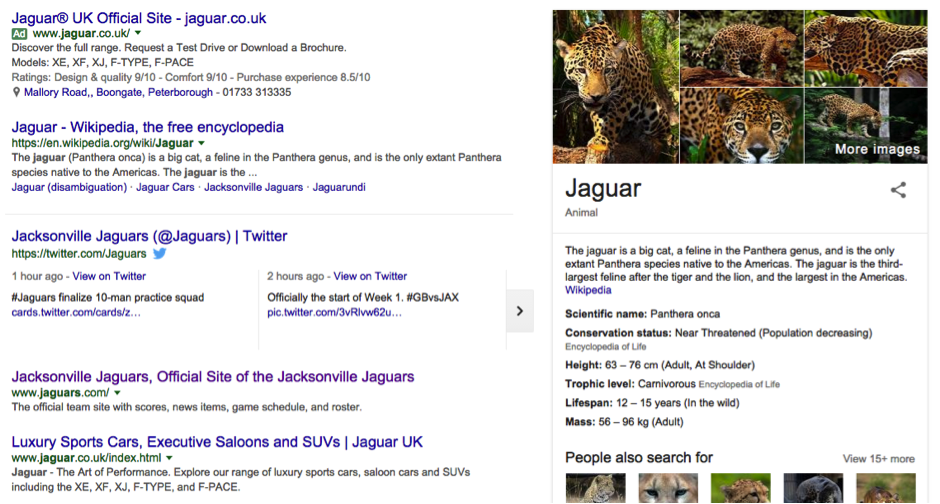The height and width of the screenshot is (504, 940).
Task: Open pic.twitter.com/3vRlvw62u… tweet link
Action: [x=335, y=312]
